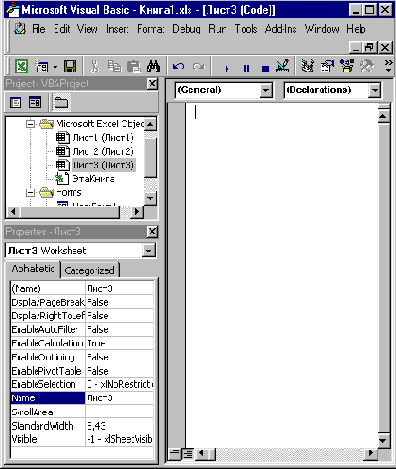
Task: Switch to Procedure View at code bottom
Action: pyautogui.click(x=174, y=453)
